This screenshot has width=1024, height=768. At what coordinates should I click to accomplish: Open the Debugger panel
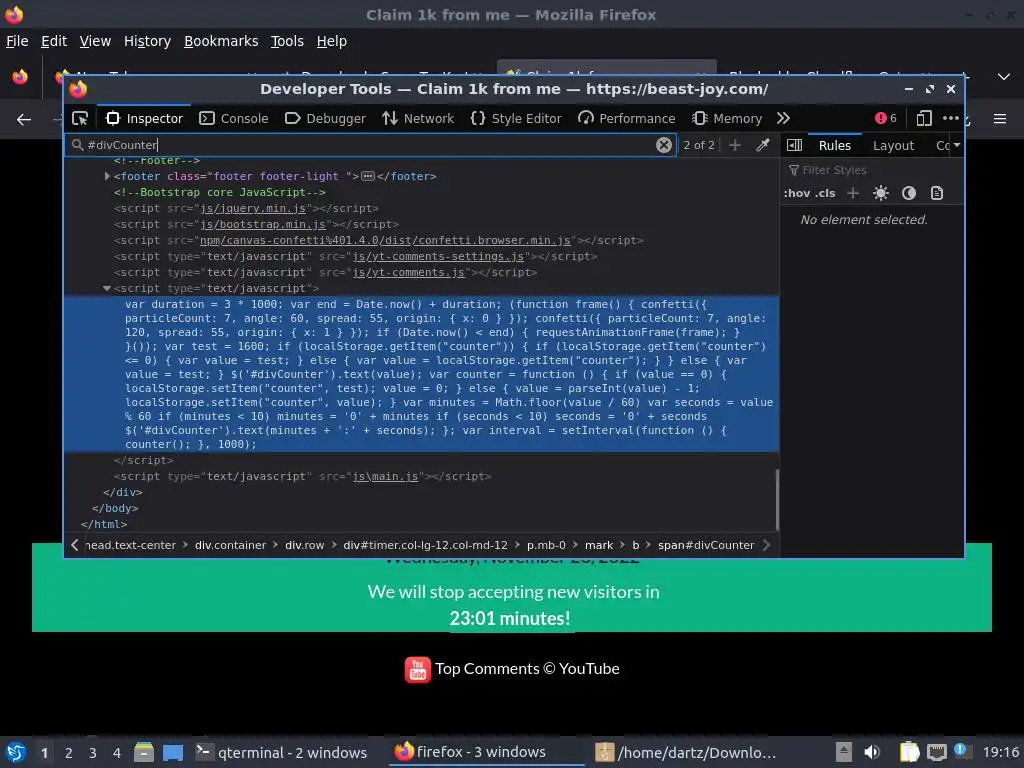click(325, 118)
